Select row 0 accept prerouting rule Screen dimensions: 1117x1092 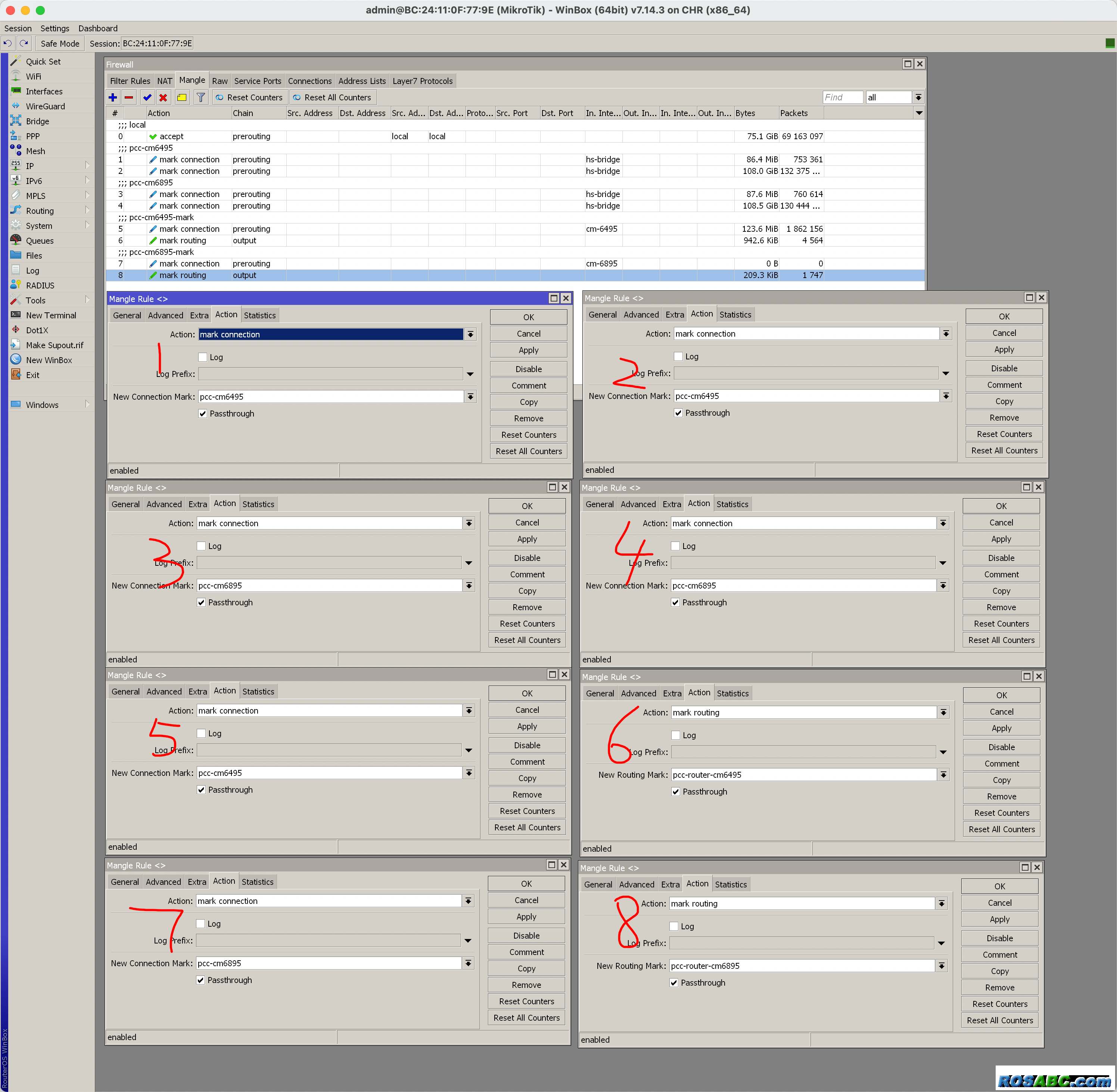coord(515,137)
